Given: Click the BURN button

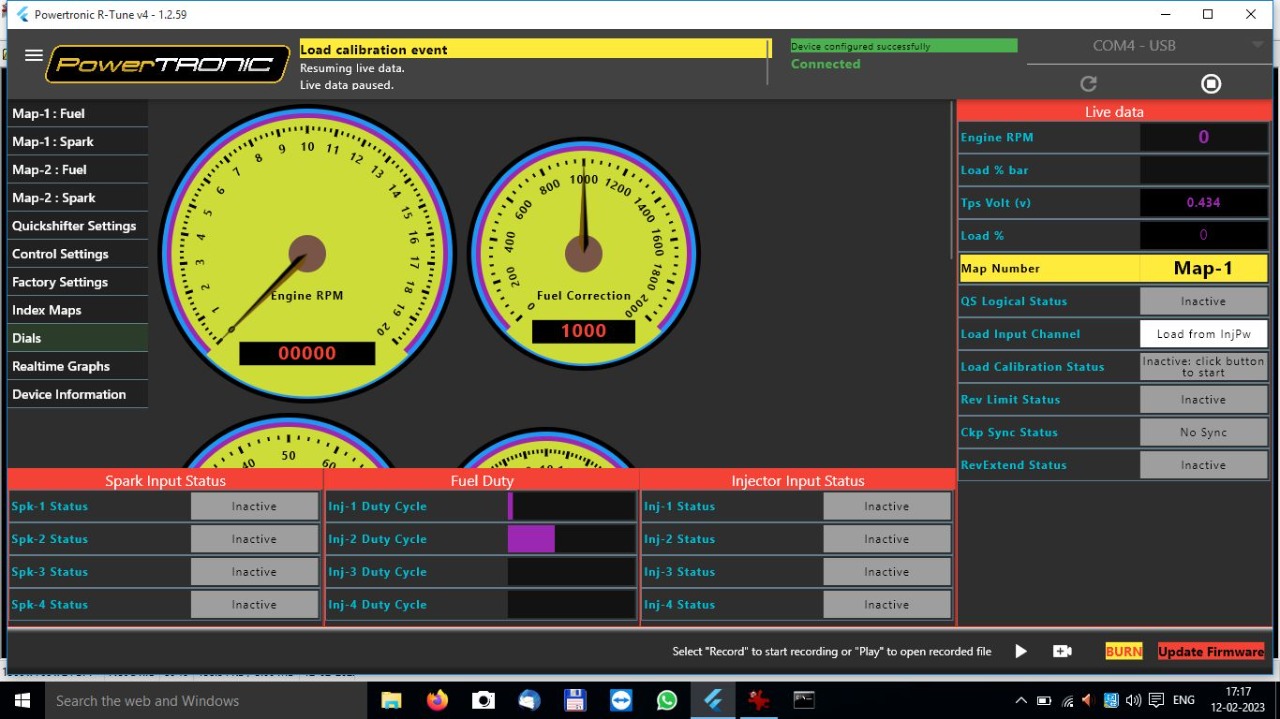Looking at the screenshot, I should 1123,651.
